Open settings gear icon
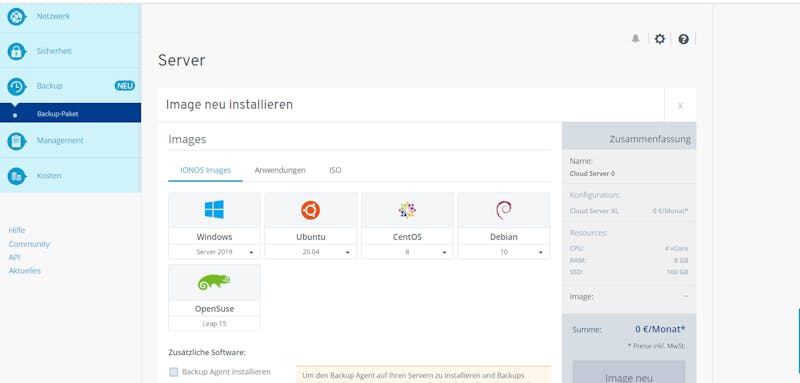800x383 pixels. (x=660, y=39)
